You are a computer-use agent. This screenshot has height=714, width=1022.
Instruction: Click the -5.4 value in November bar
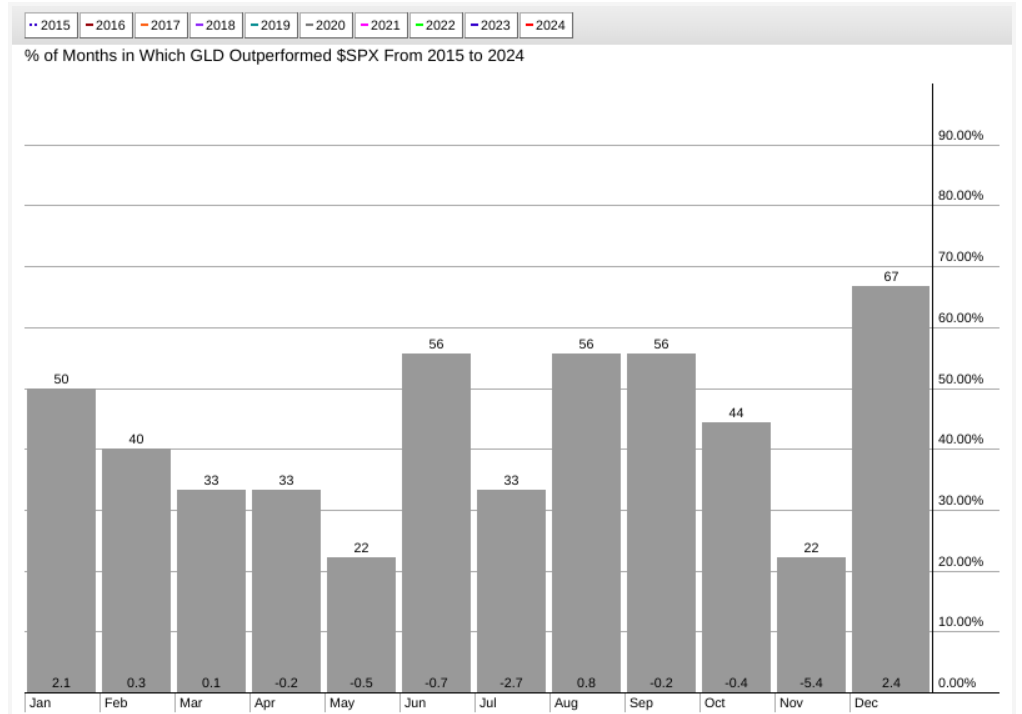[x=811, y=683]
